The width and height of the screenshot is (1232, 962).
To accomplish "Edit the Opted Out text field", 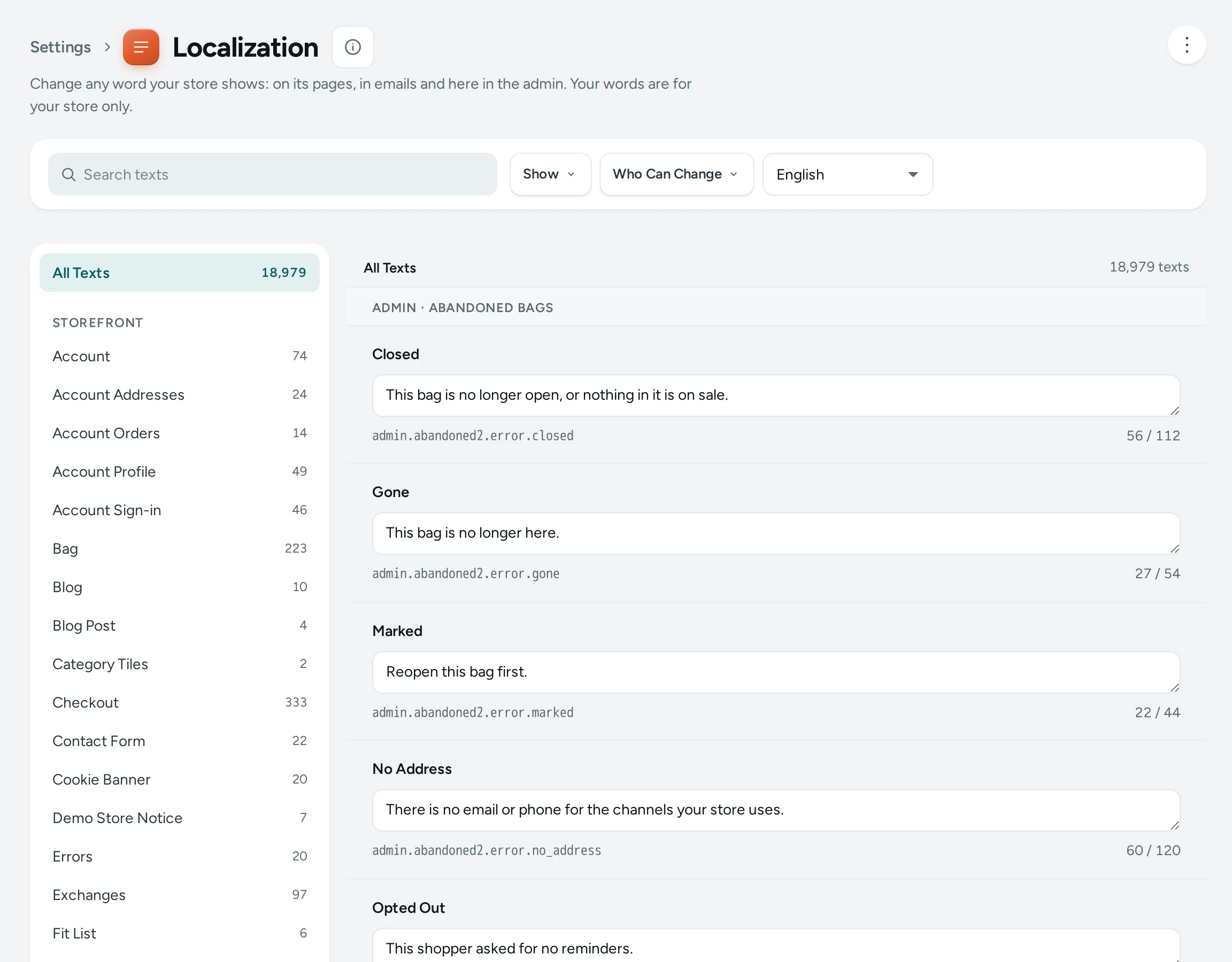I will pyautogui.click(x=776, y=945).
